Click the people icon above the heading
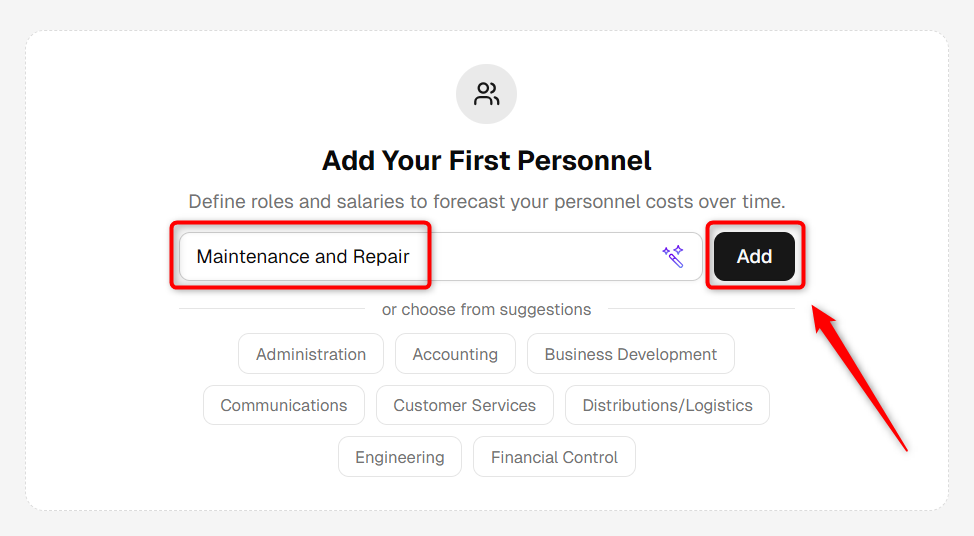This screenshot has height=536, width=974. (x=486, y=94)
